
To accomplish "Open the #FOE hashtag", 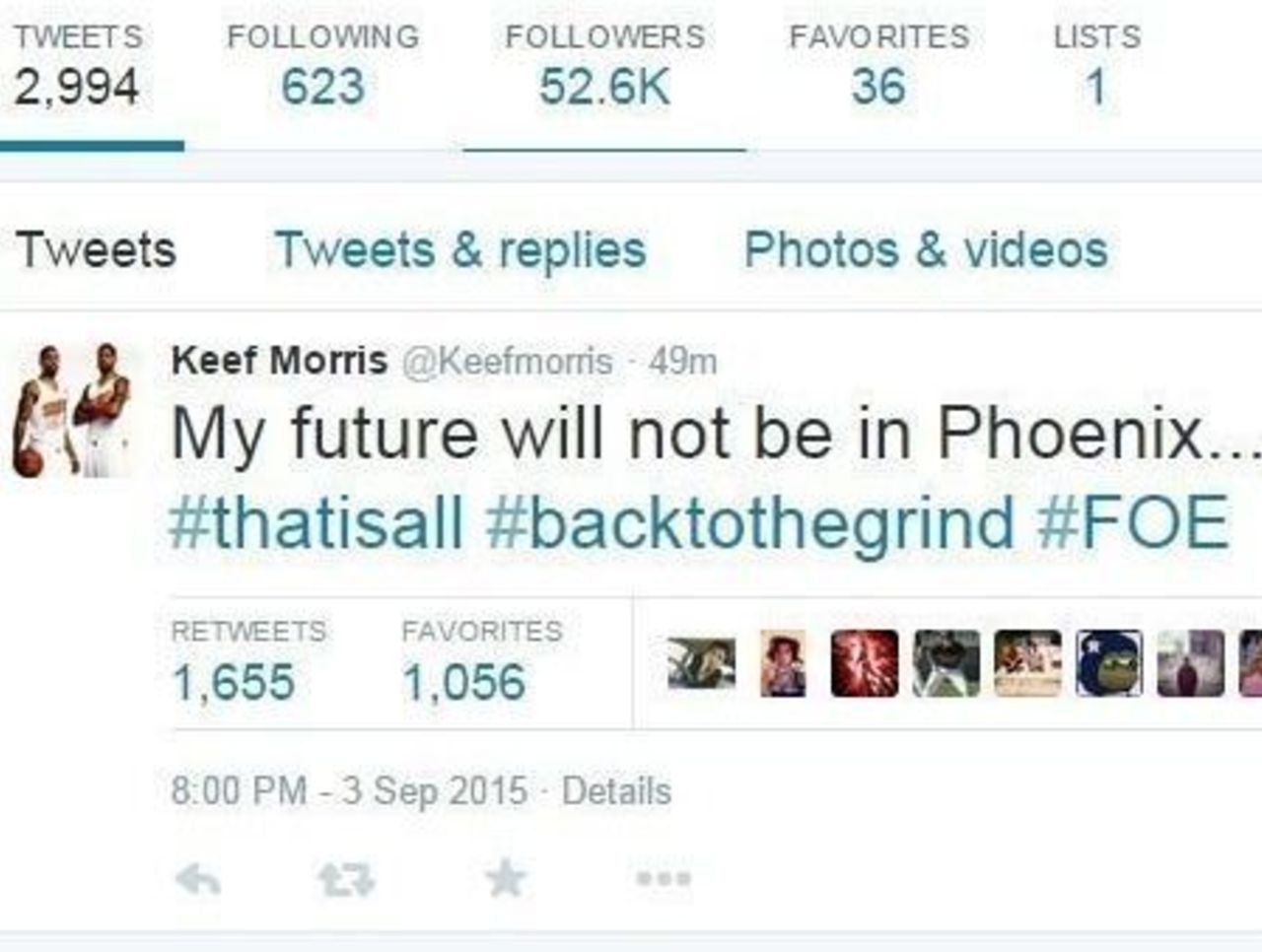I will 1134,522.
